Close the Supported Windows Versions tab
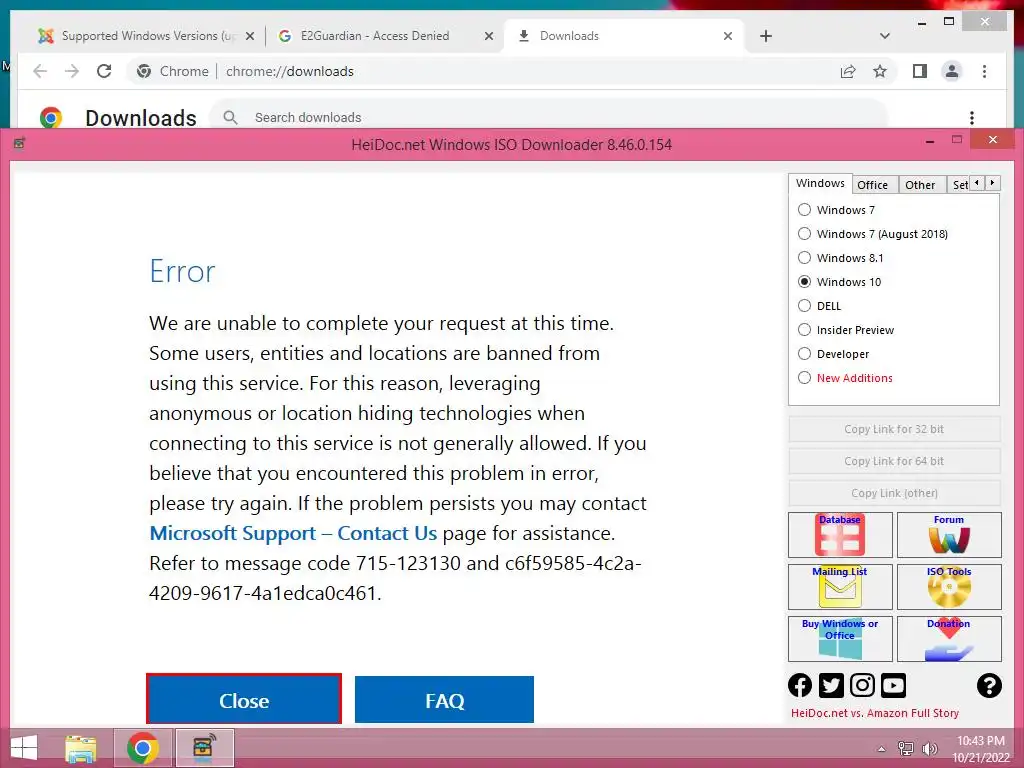This screenshot has width=1024, height=768. click(x=249, y=36)
